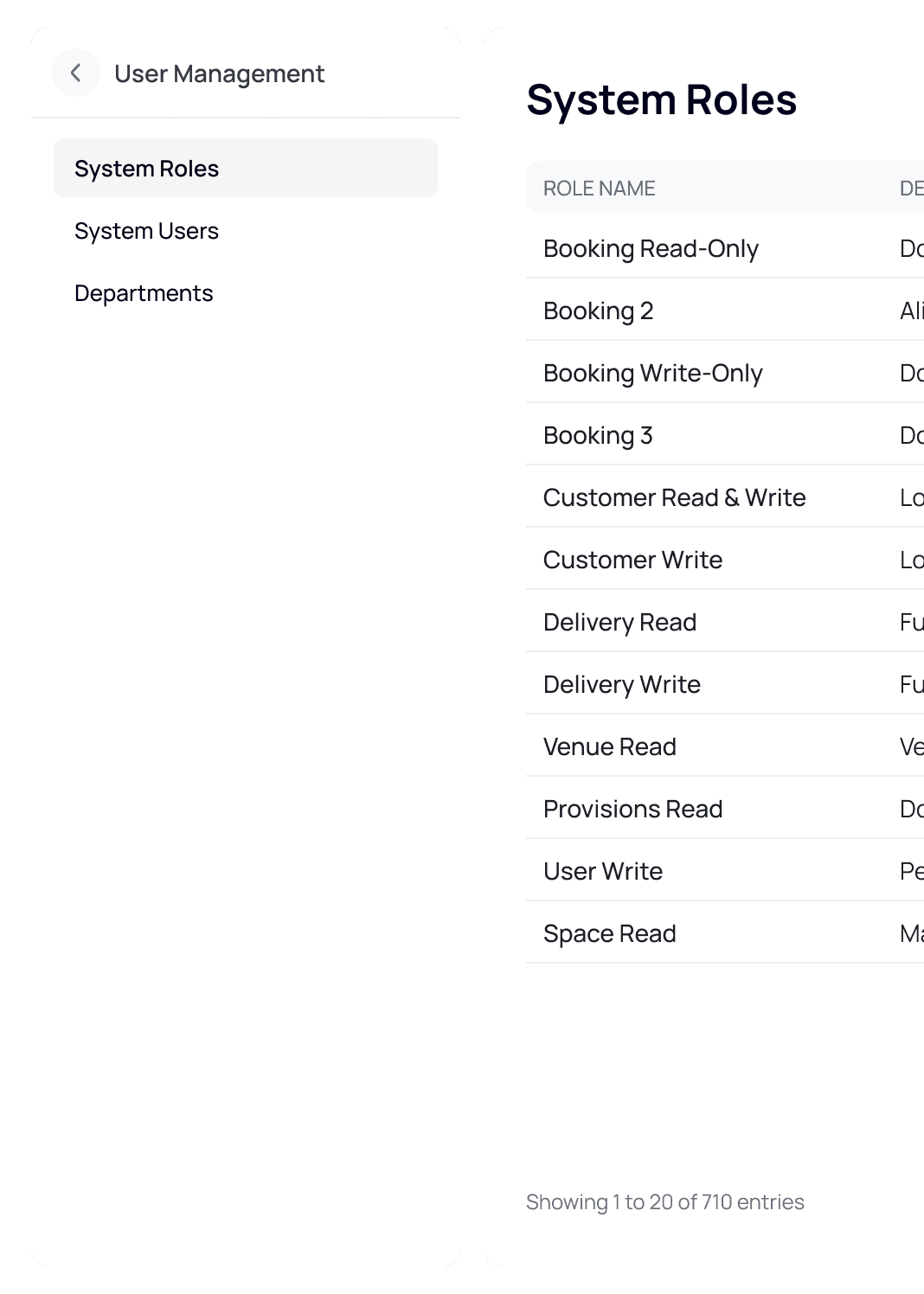Open the Space Read role
Screen dimensions: 924x1294
point(609,933)
